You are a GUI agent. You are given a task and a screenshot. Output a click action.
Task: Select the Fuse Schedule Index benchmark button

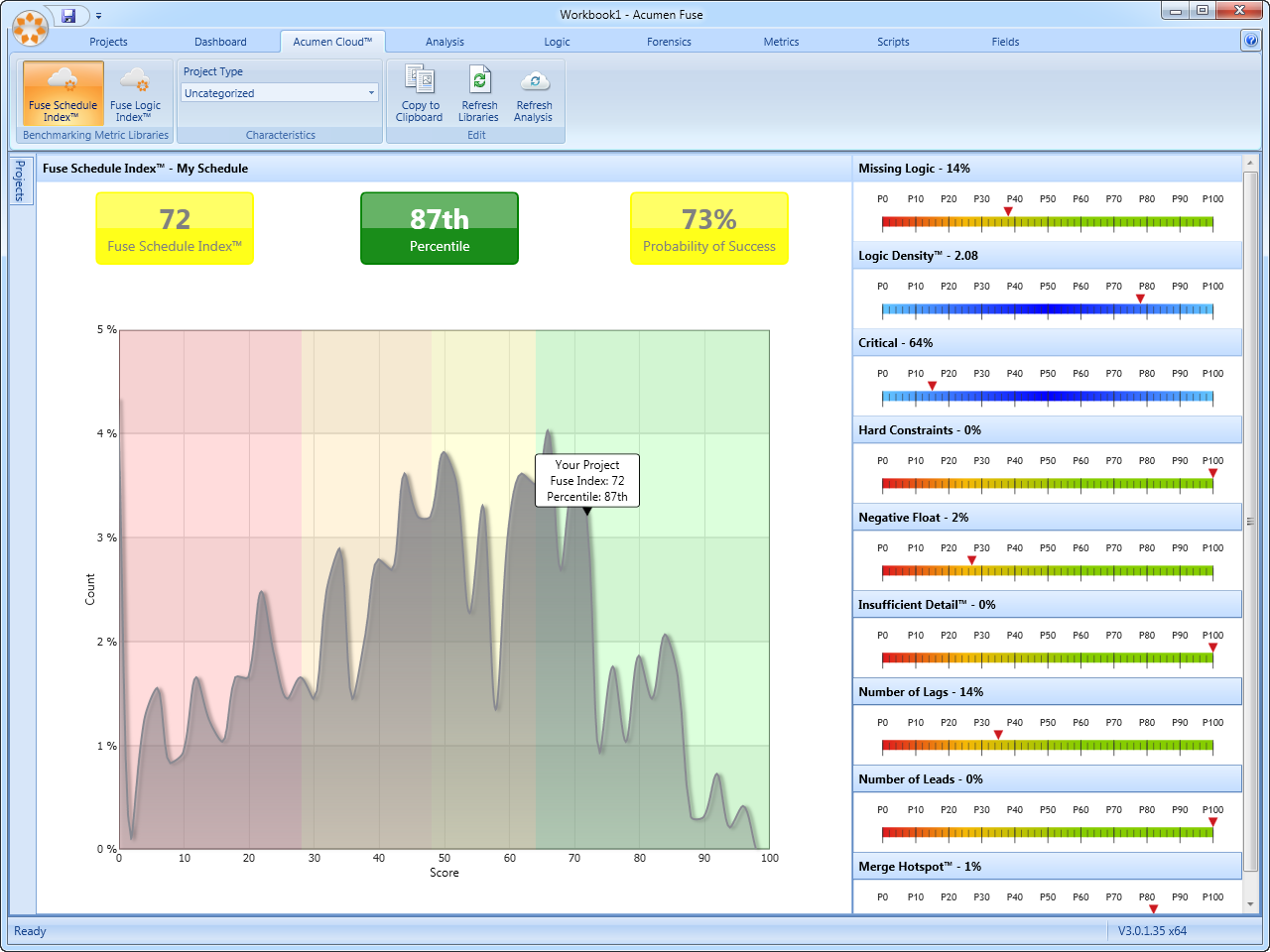63,93
